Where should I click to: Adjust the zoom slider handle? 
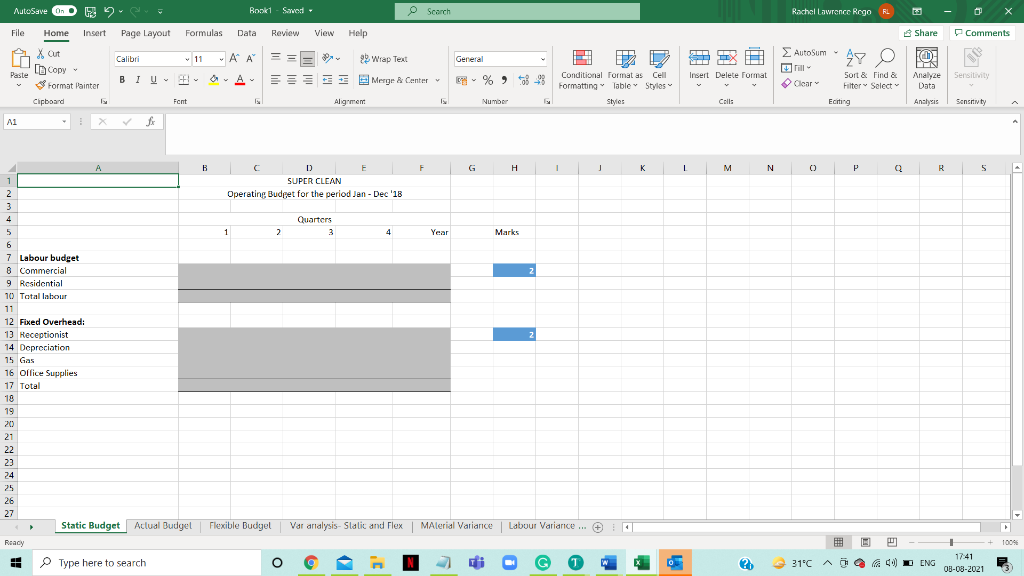[951, 542]
